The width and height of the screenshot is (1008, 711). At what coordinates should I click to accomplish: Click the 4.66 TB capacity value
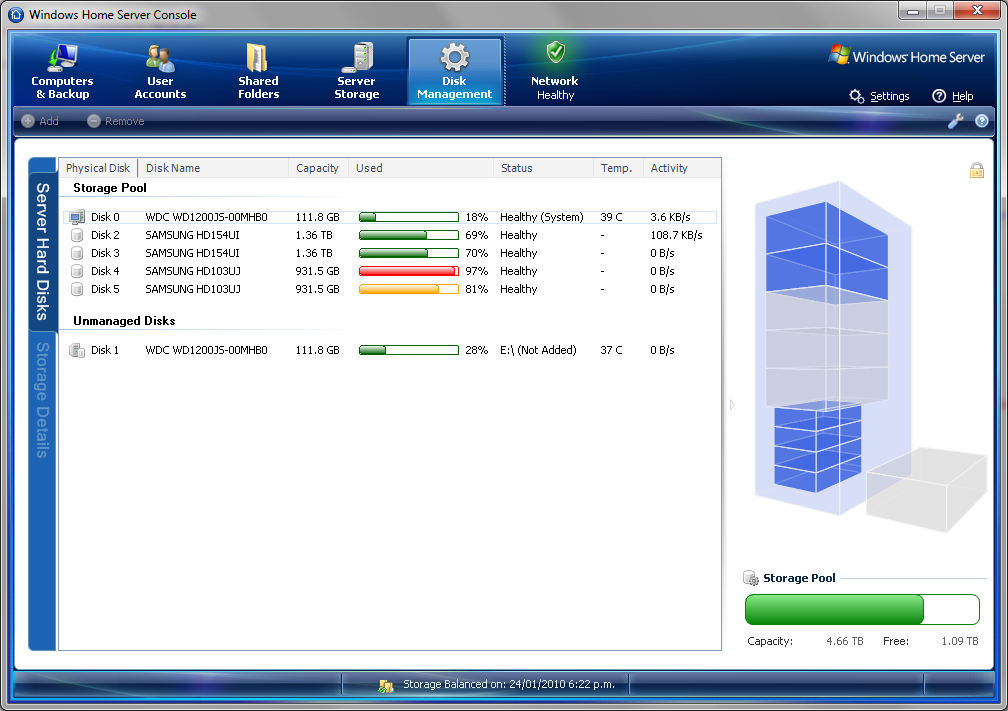tap(845, 641)
